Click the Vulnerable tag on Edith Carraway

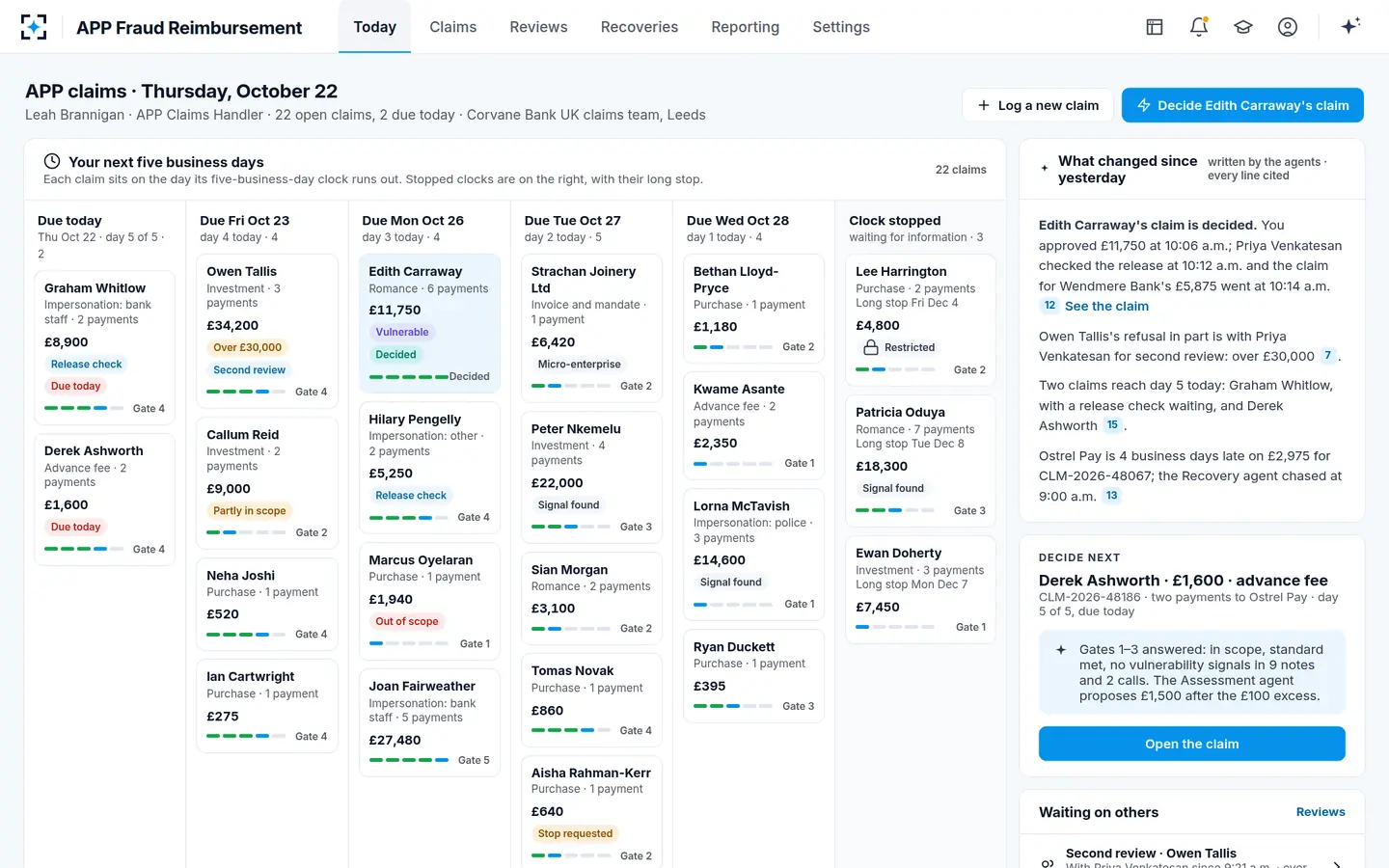pos(402,332)
